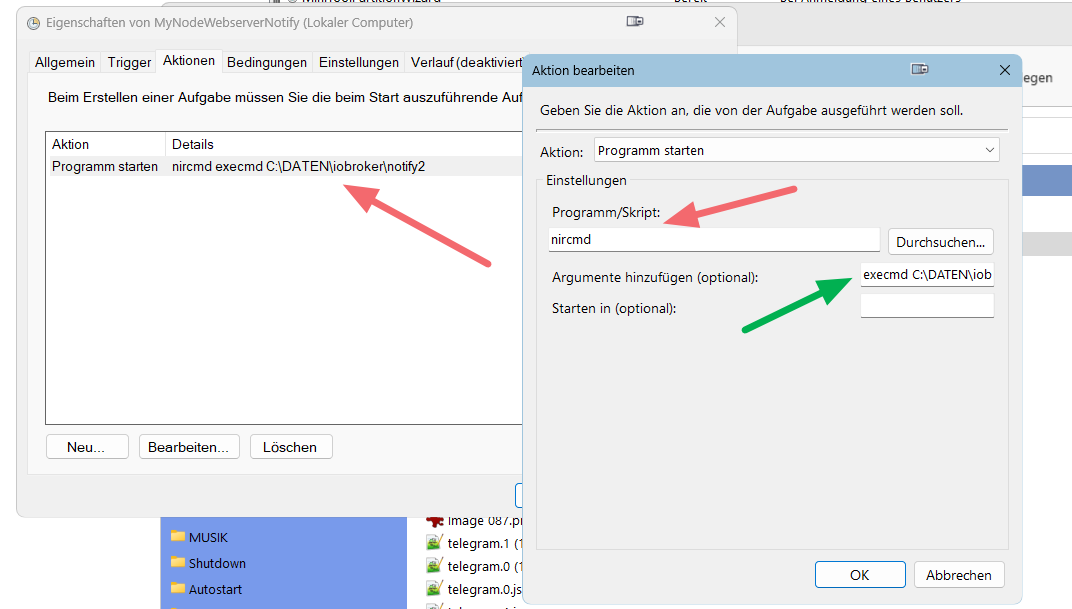Click the Aktion: label beside the dropdown

tap(561, 152)
